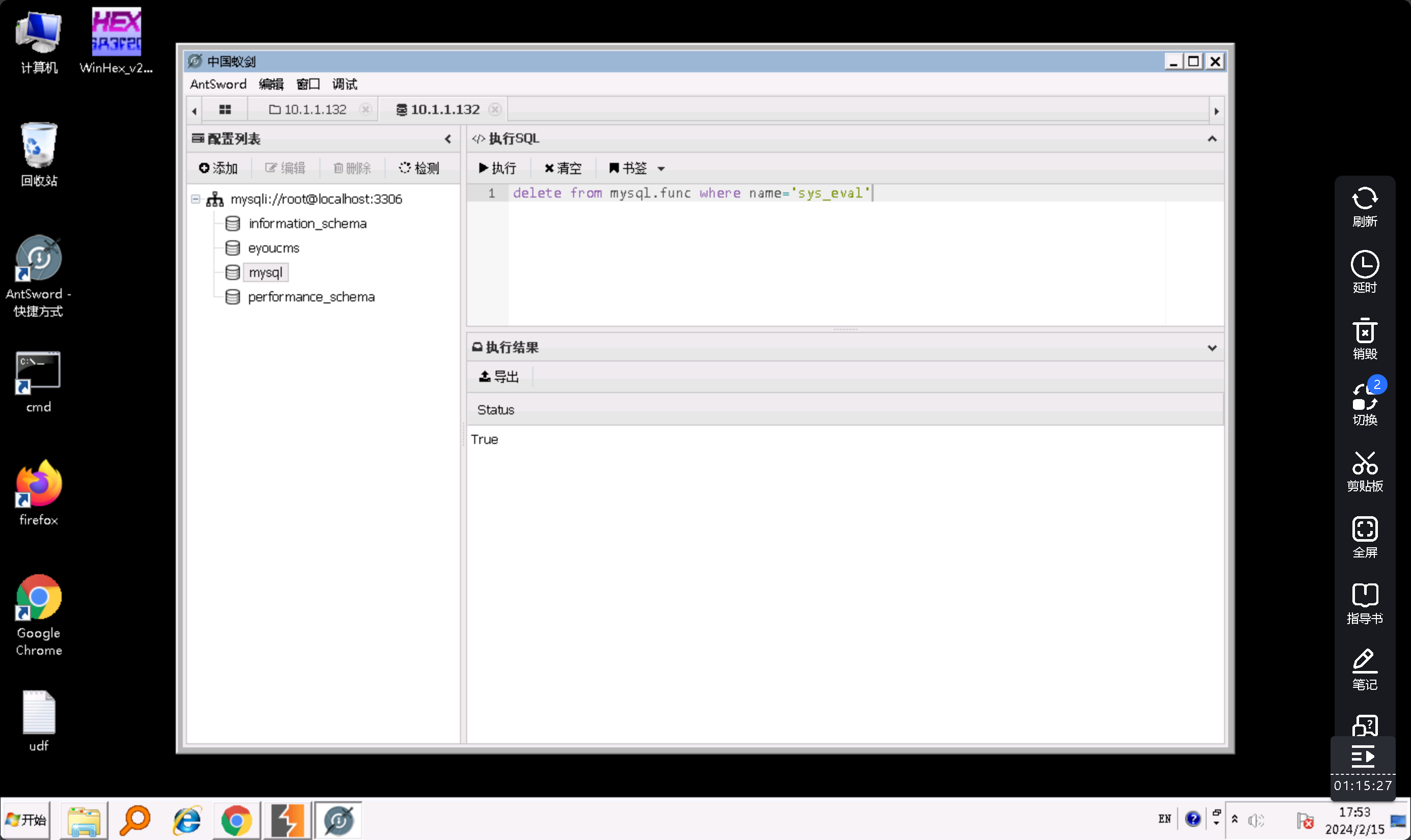Click the Add (添加) configuration button

(218, 168)
